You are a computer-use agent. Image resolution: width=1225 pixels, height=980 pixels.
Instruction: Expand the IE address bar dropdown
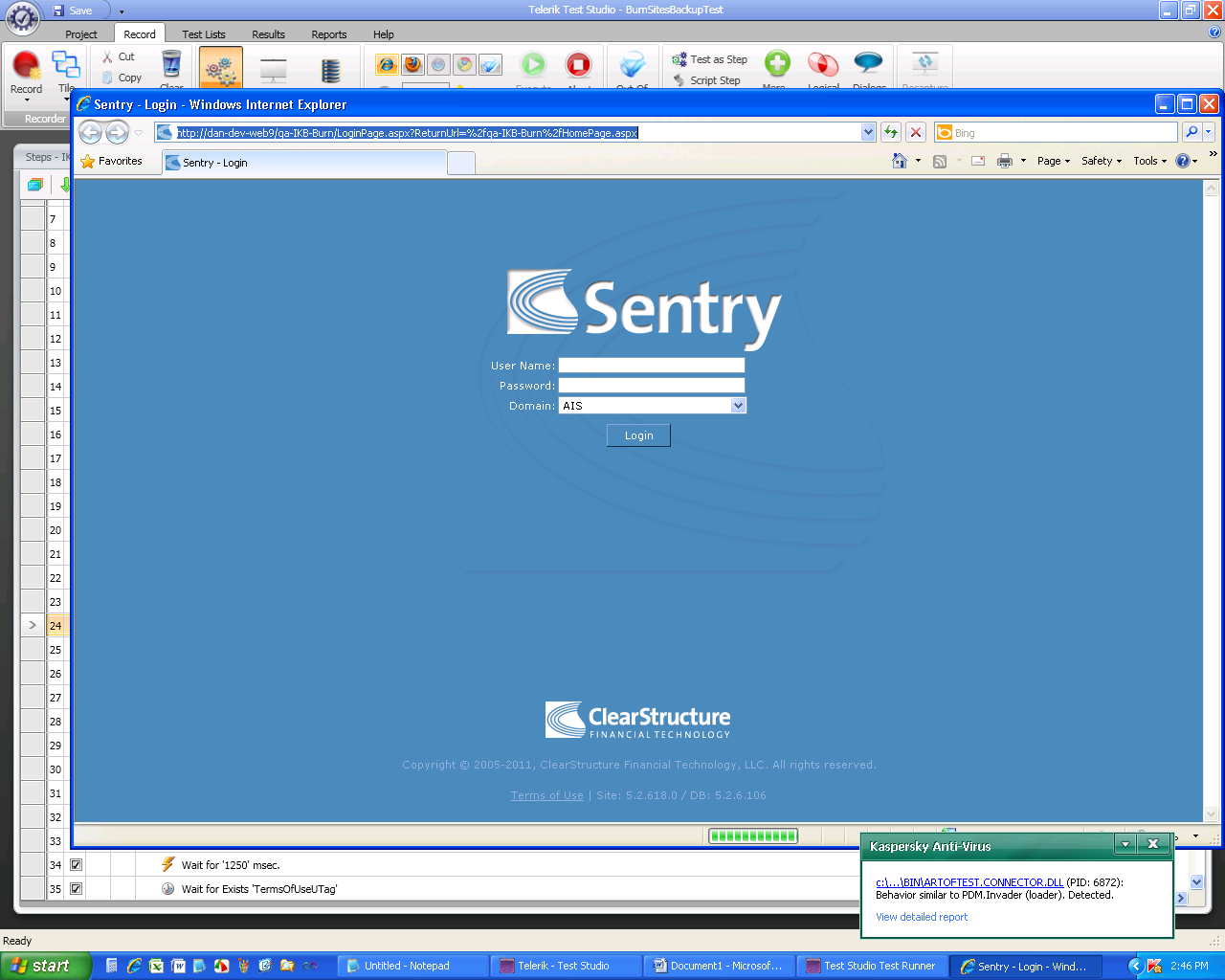click(x=868, y=132)
